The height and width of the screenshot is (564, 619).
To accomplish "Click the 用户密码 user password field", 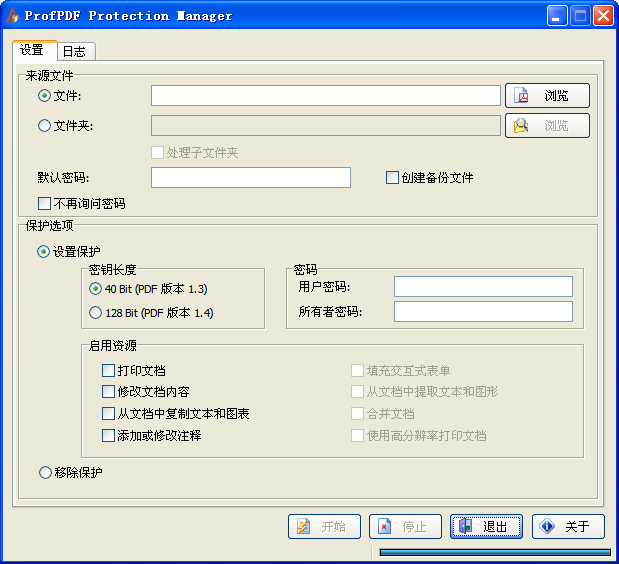I will (483, 287).
